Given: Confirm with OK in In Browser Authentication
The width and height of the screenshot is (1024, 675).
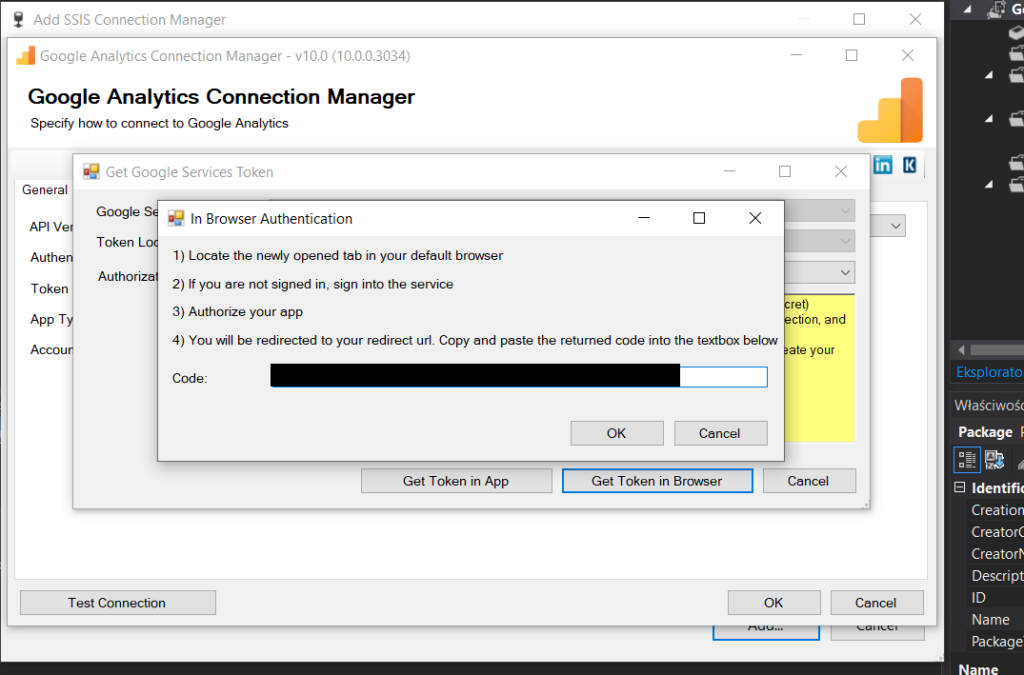Looking at the screenshot, I should coord(616,433).
